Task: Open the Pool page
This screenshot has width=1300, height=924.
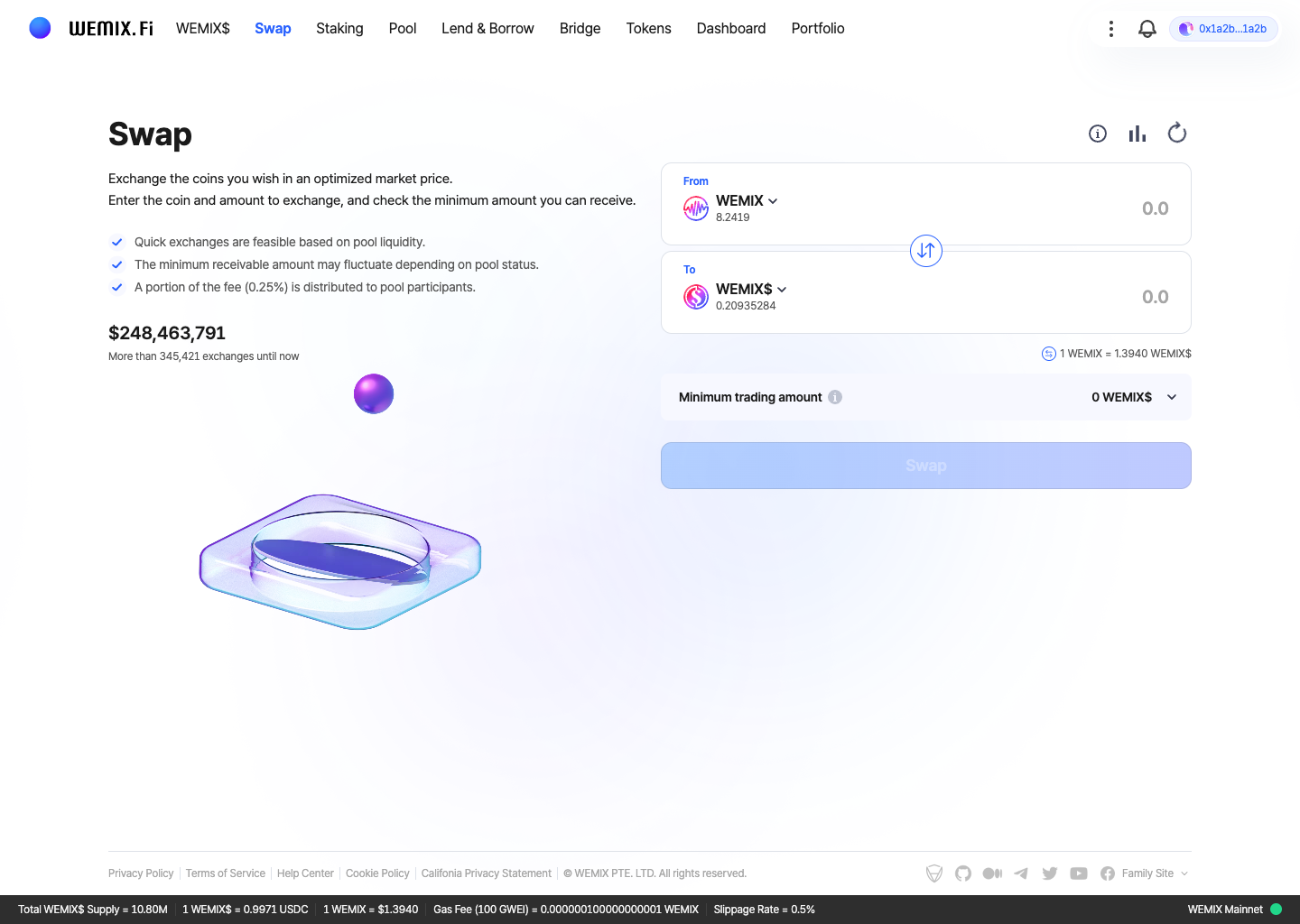Action: 403,28
